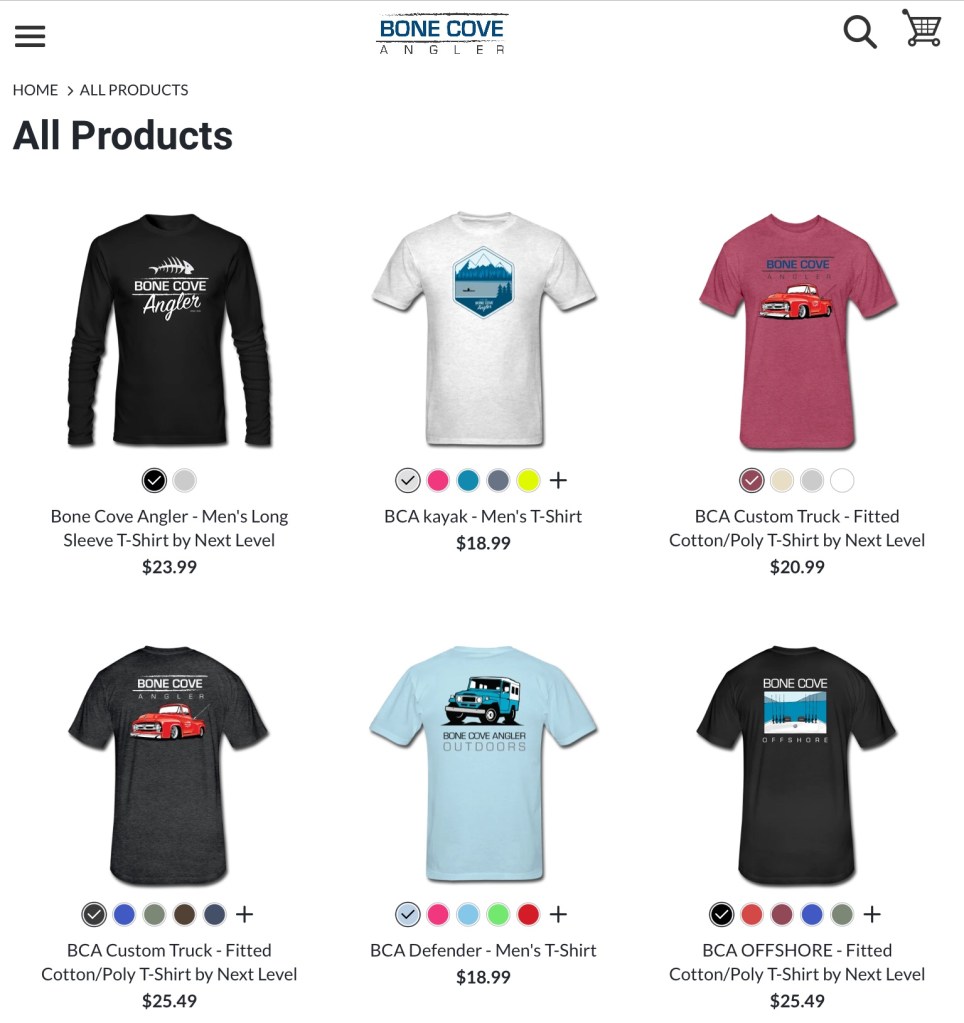Choose pink color for BCA kayak shirt
The width and height of the screenshot is (964, 1023).
pyautogui.click(x=438, y=481)
